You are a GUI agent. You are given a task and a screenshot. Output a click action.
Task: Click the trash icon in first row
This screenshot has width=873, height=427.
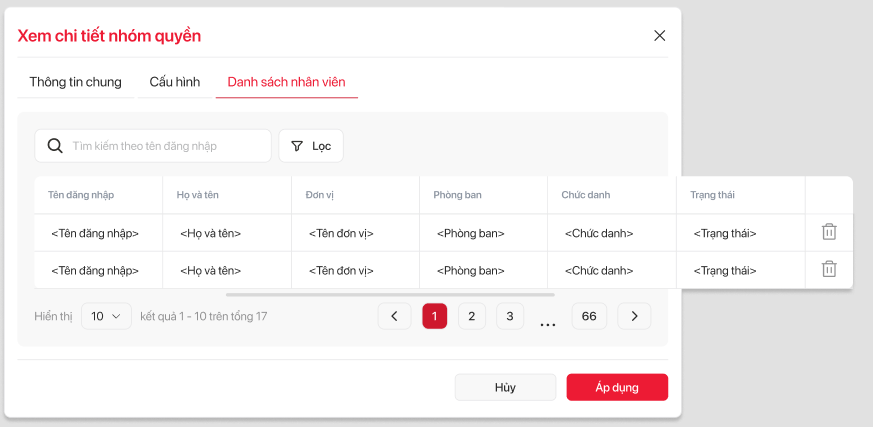[828, 232]
